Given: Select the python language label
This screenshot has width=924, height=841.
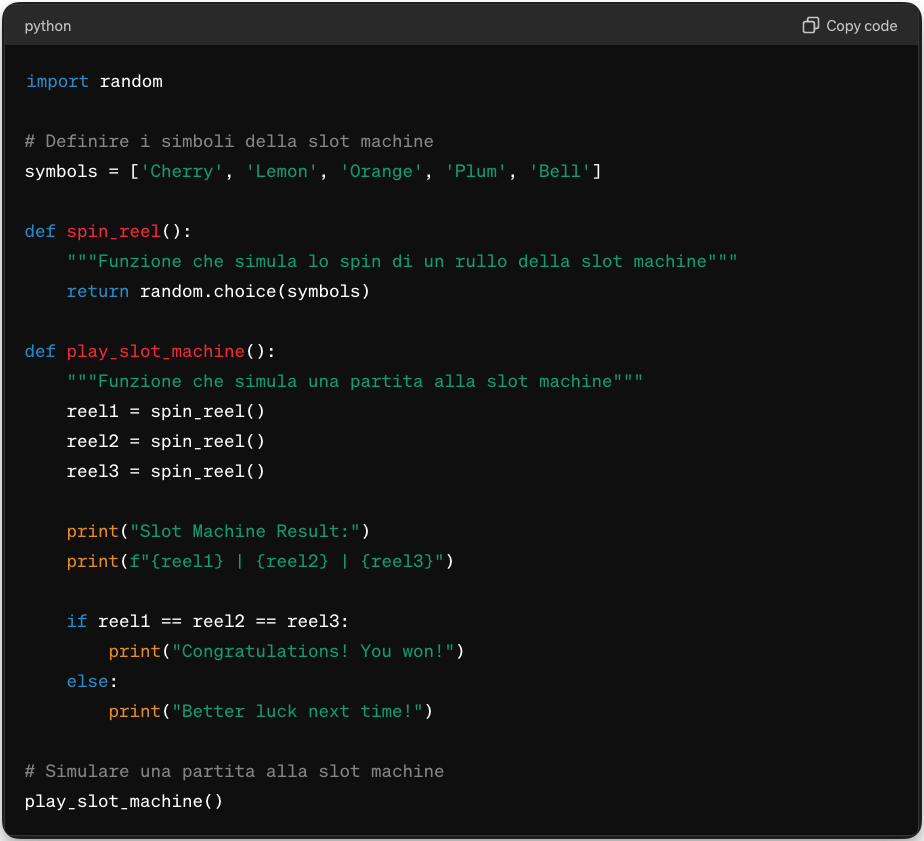Looking at the screenshot, I should point(47,26).
